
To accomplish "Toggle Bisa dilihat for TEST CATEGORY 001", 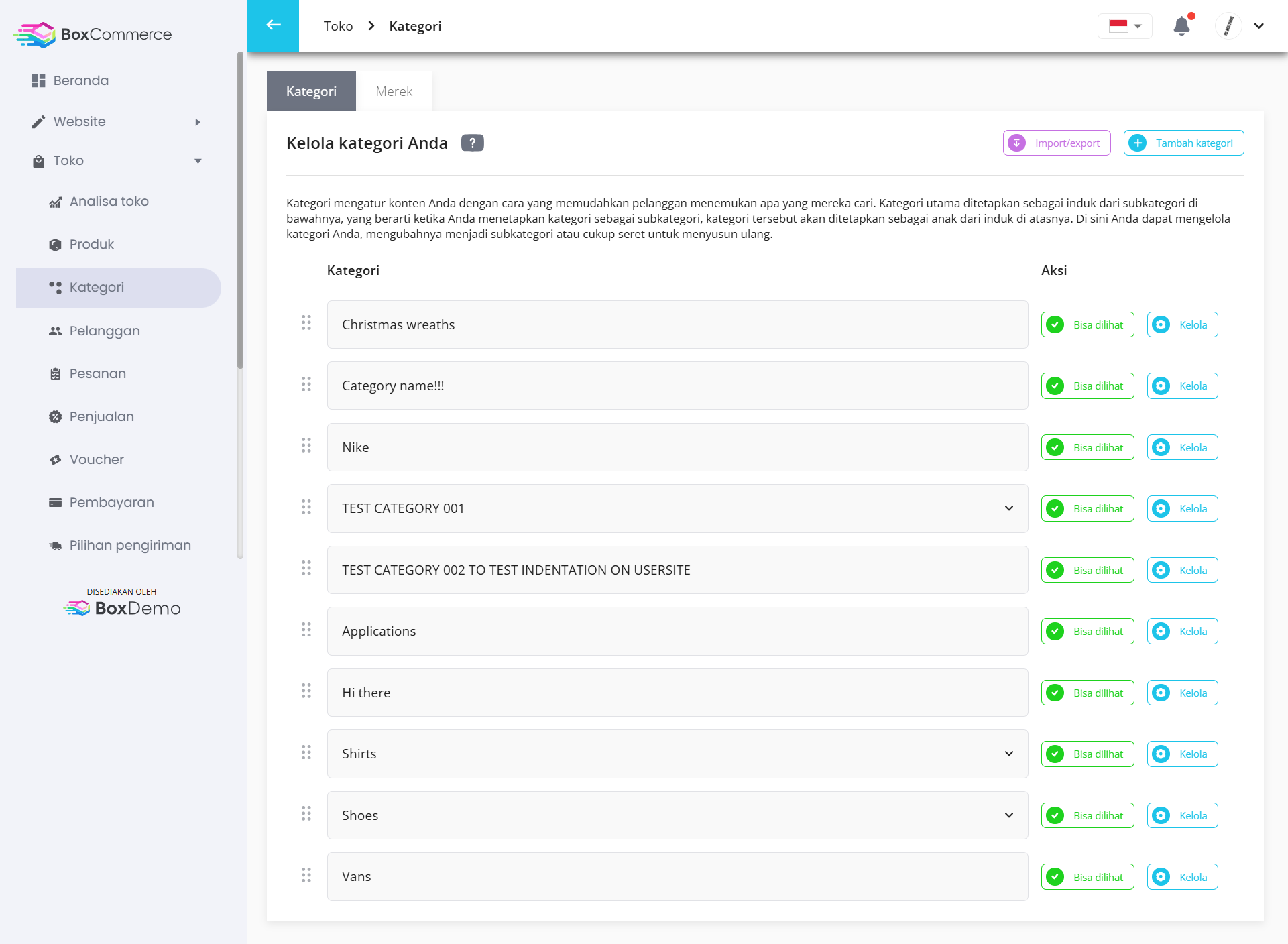I will (x=1088, y=508).
